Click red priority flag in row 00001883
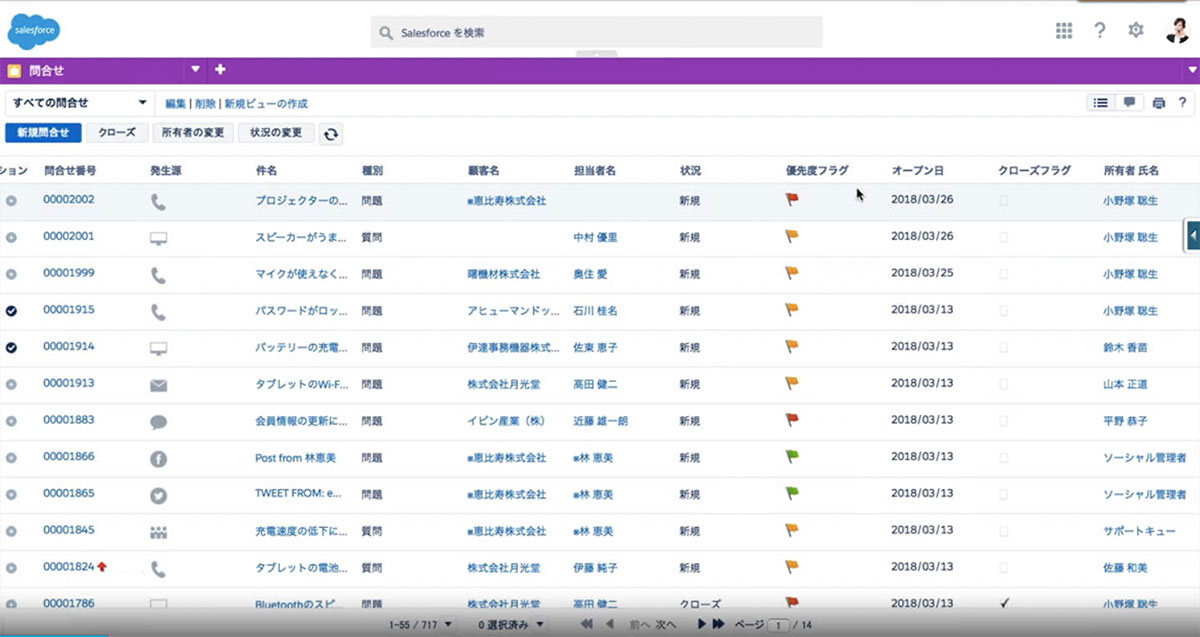The height and width of the screenshot is (637, 1200). point(792,420)
